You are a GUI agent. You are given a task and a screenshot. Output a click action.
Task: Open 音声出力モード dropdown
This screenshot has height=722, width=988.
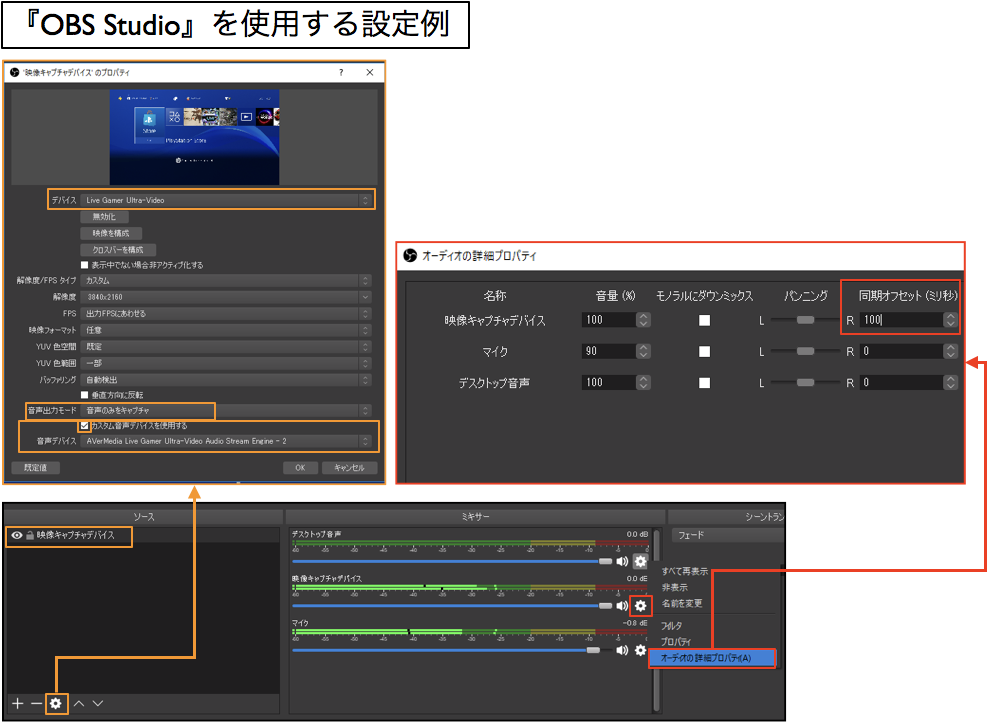(226, 410)
